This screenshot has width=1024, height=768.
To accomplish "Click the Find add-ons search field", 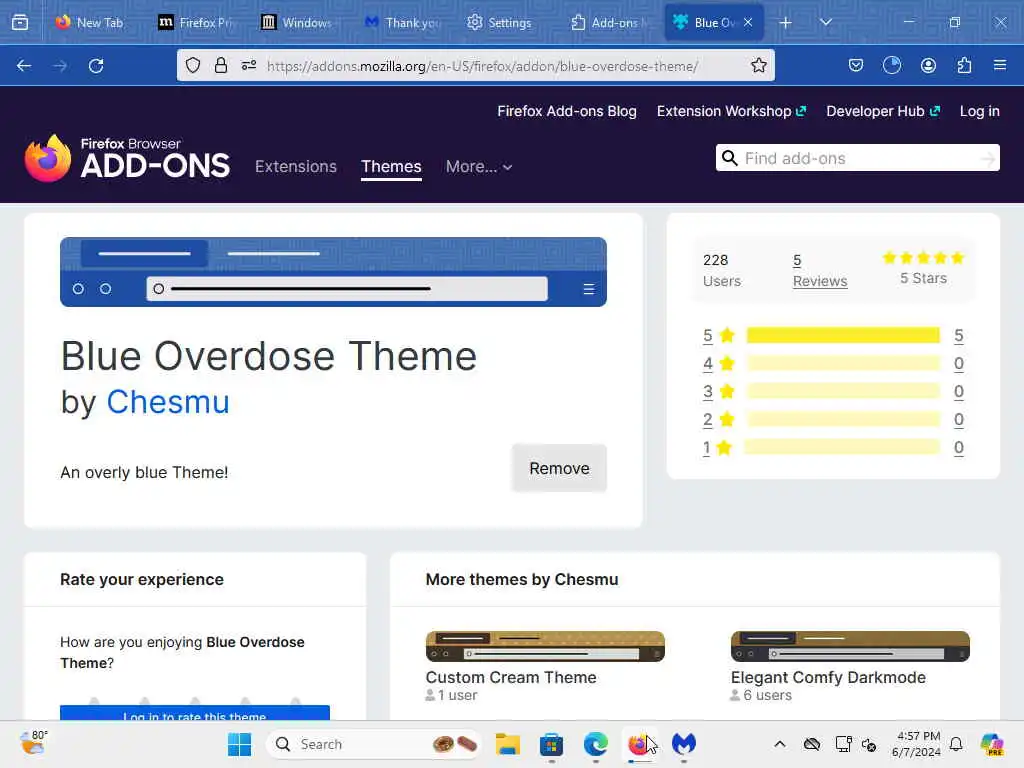I will coord(857,158).
